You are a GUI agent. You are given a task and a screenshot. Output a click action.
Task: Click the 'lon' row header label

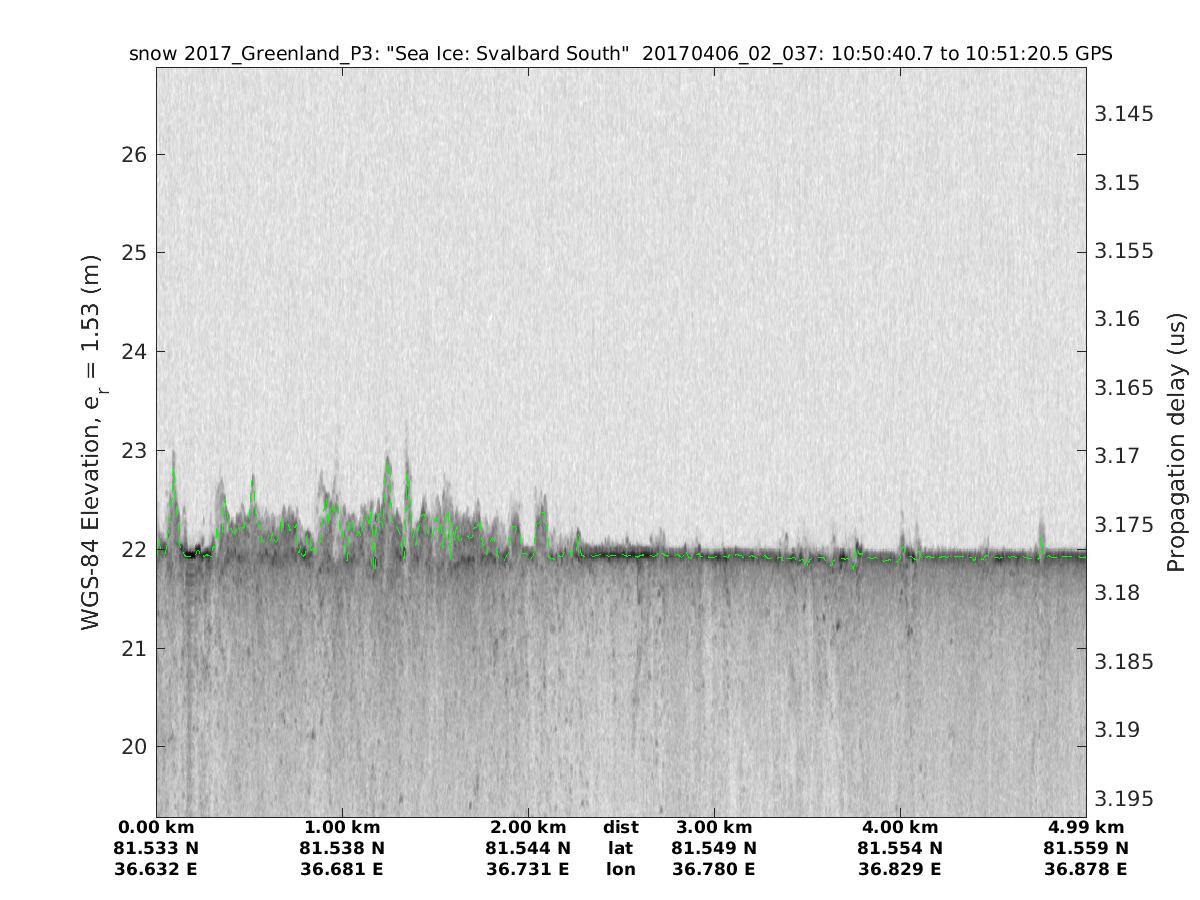point(620,869)
